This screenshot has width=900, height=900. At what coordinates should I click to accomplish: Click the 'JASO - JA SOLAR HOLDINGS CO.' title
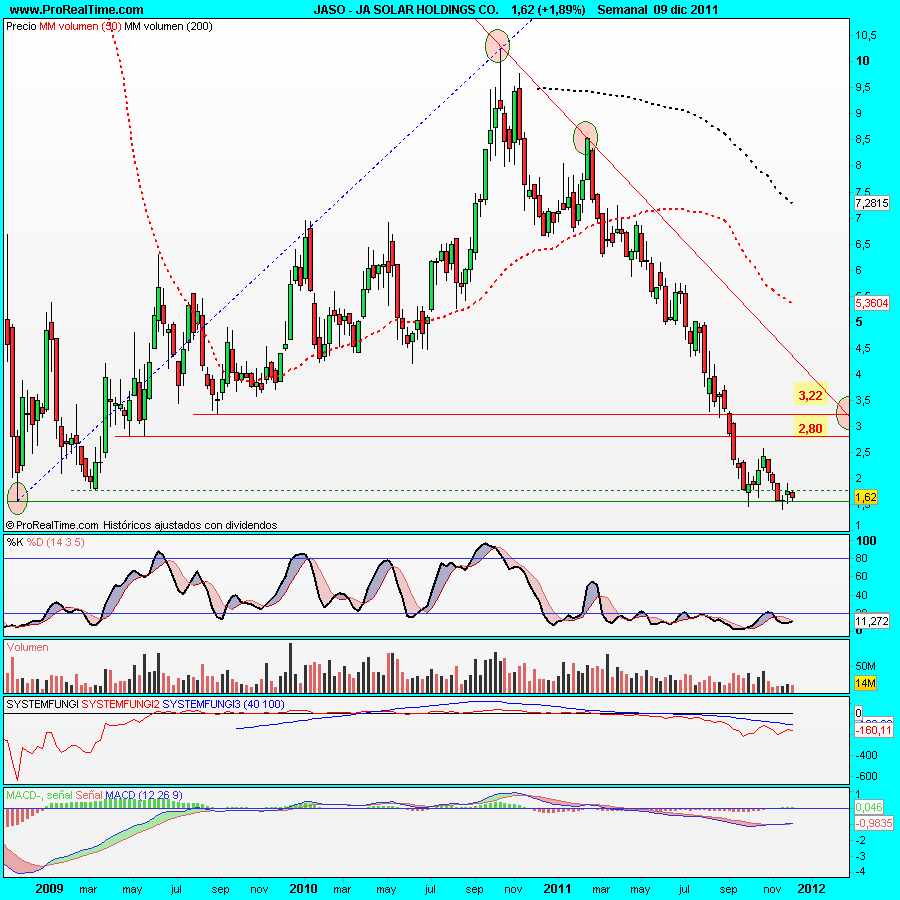406,10
